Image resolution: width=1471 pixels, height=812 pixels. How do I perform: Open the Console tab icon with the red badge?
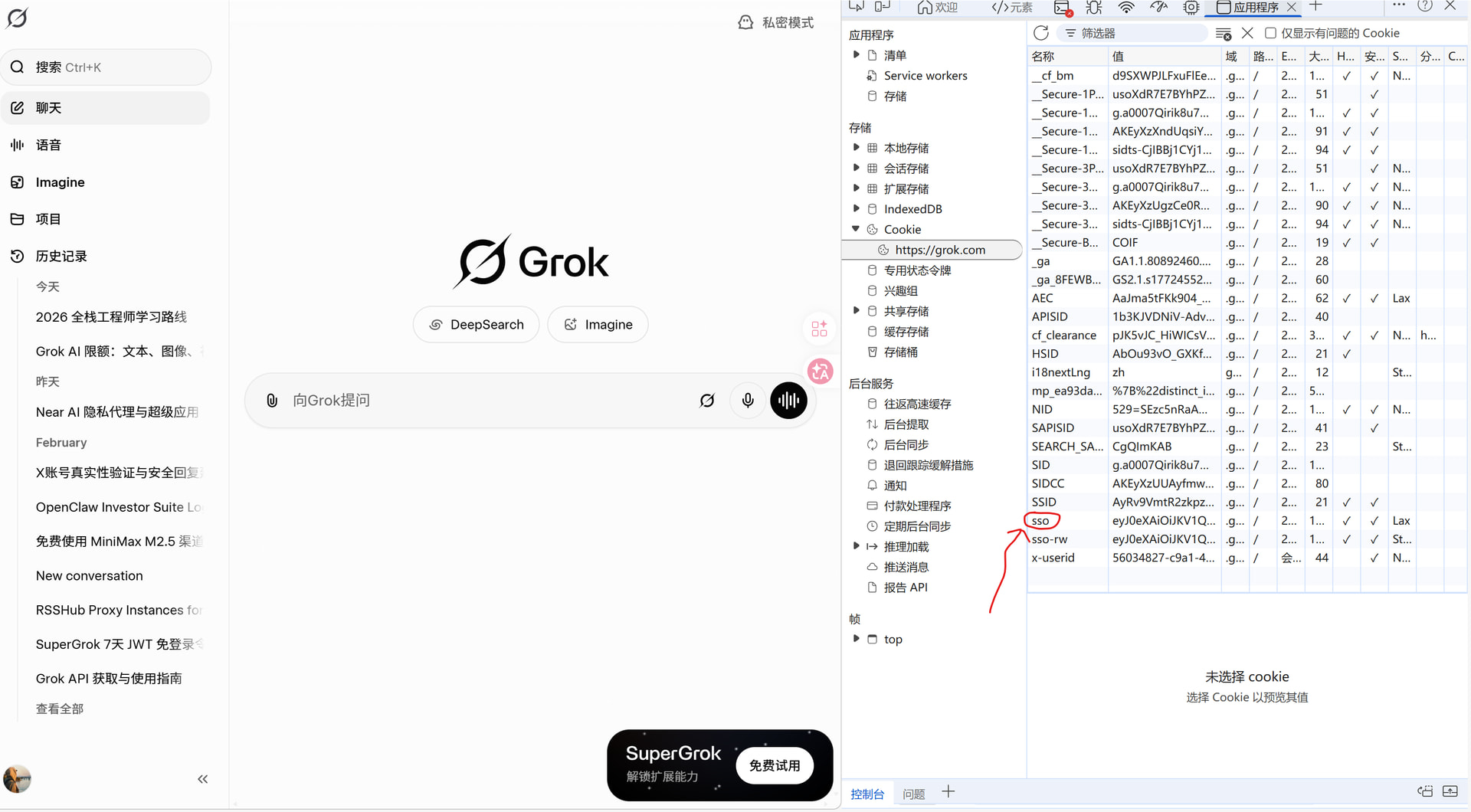click(x=1063, y=8)
